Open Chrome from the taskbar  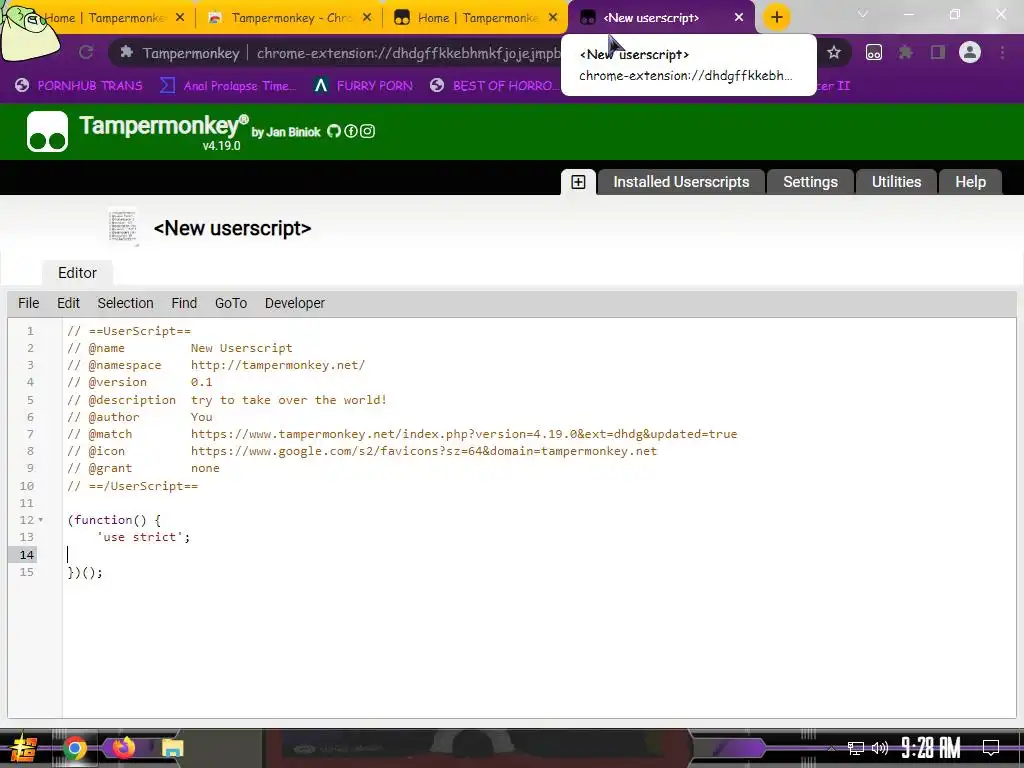click(x=74, y=748)
